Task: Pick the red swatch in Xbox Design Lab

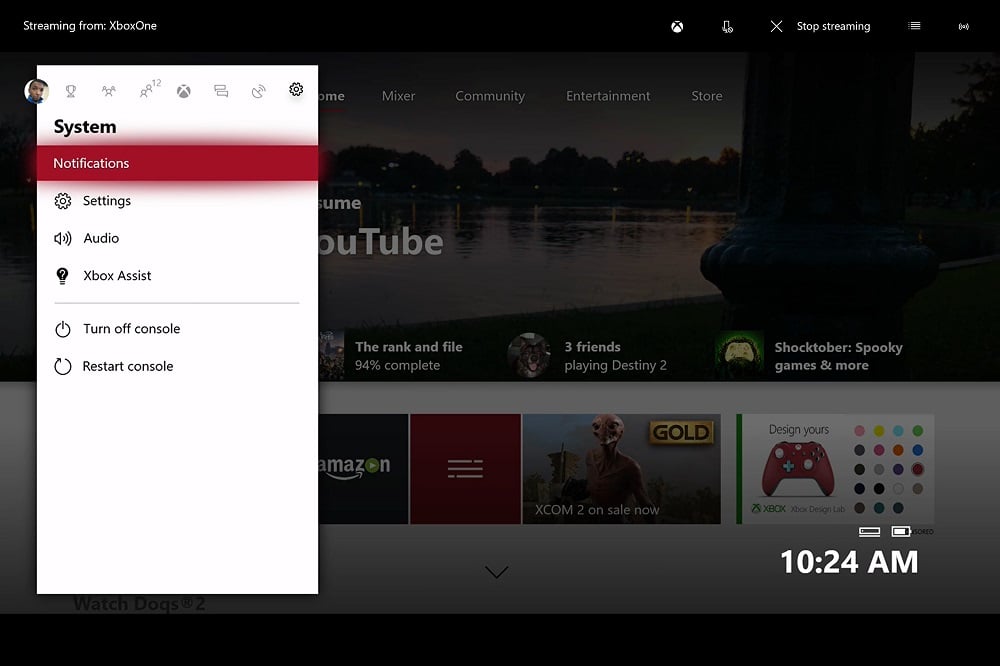Action: click(x=917, y=469)
